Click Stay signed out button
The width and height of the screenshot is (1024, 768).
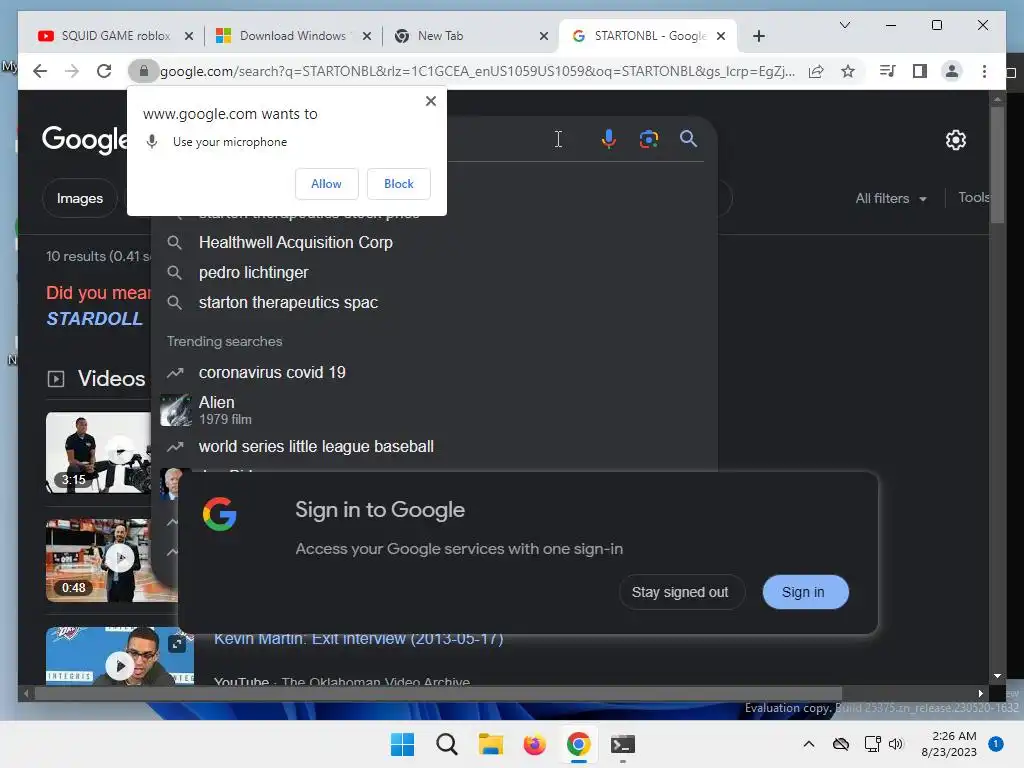click(680, 592)
